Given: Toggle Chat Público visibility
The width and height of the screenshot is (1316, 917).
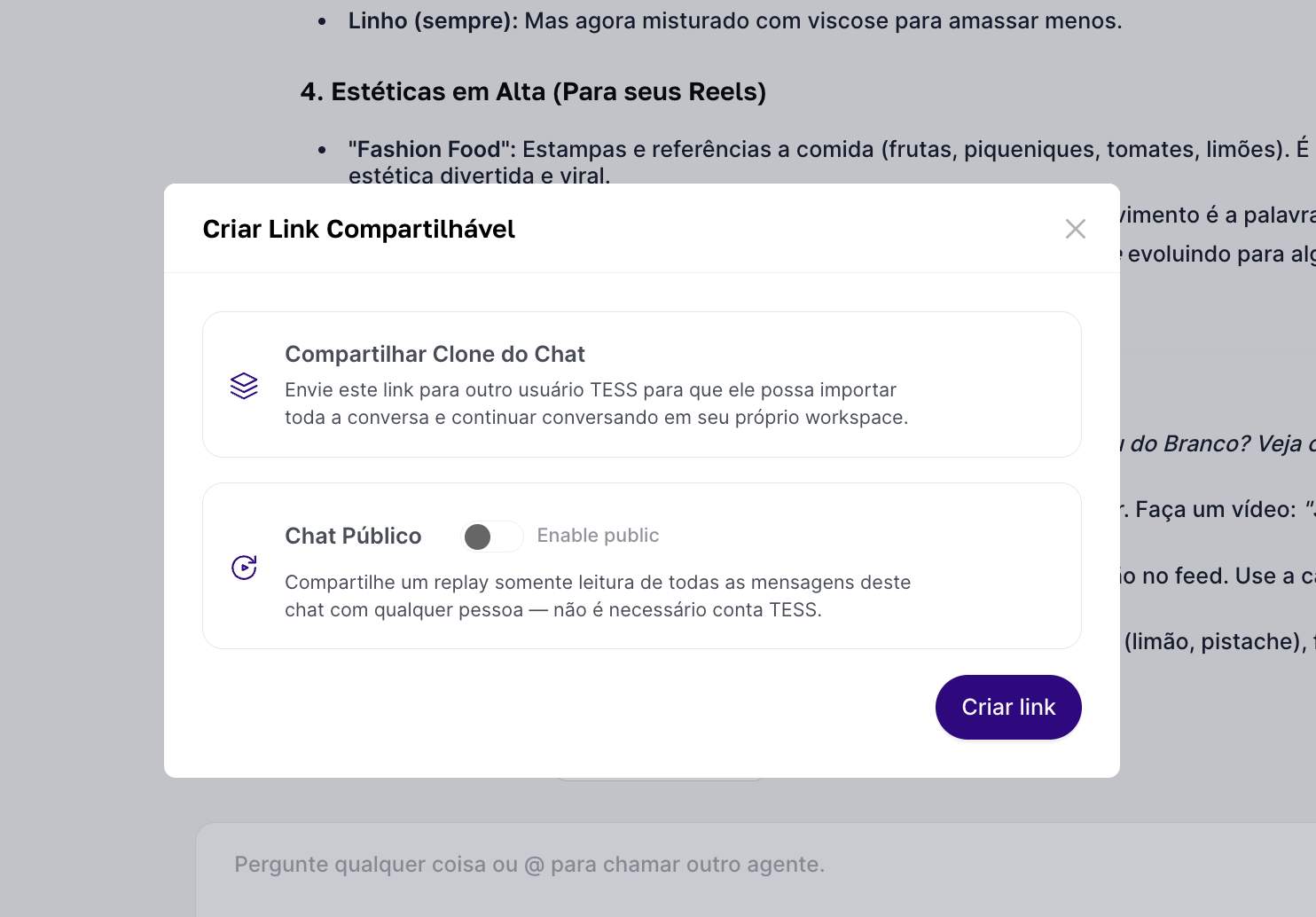Looking at the screenshot, I should [x=492, y=536].
